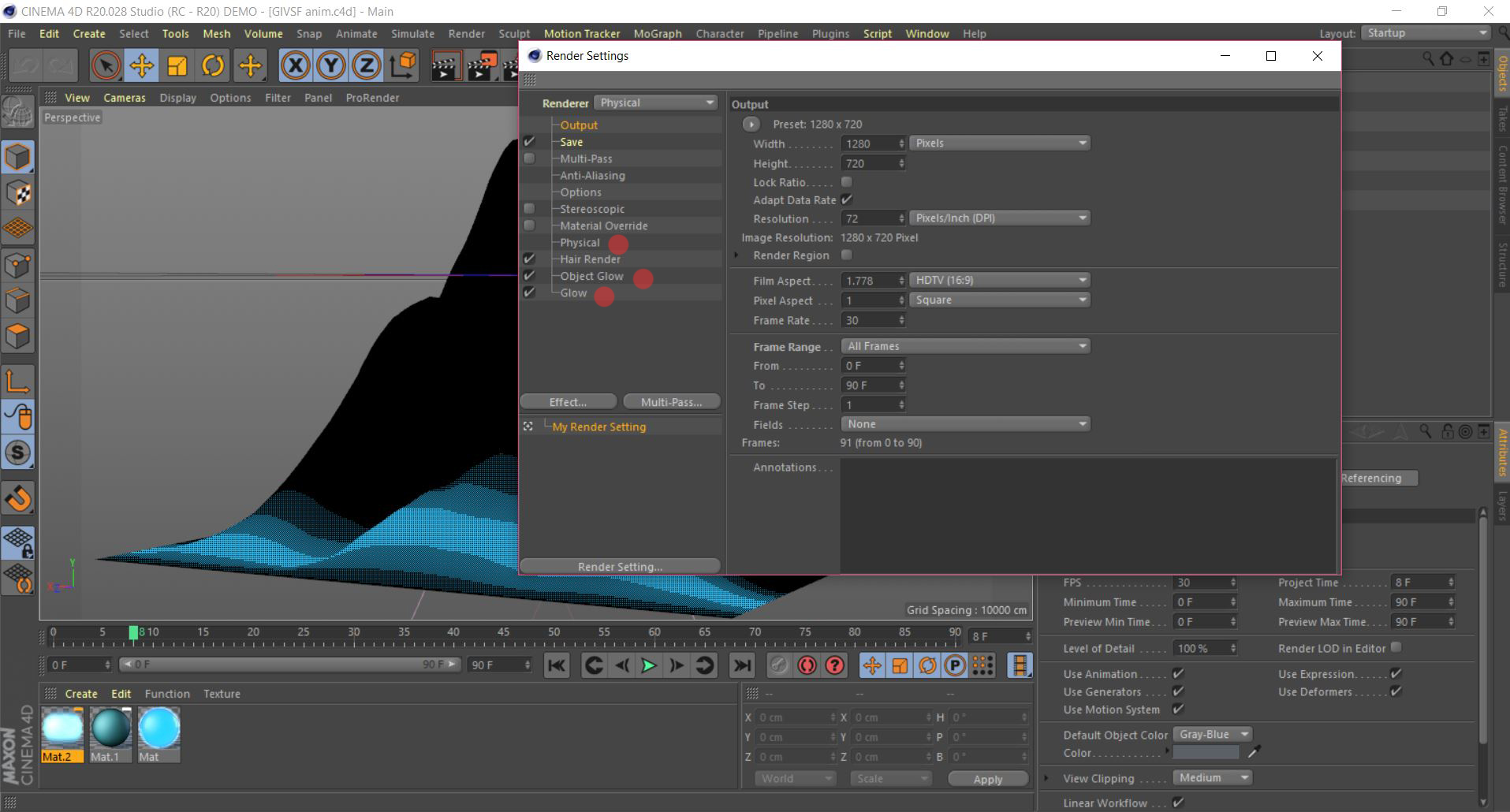Toggle the Snap magnet icon

pos(18,498)
